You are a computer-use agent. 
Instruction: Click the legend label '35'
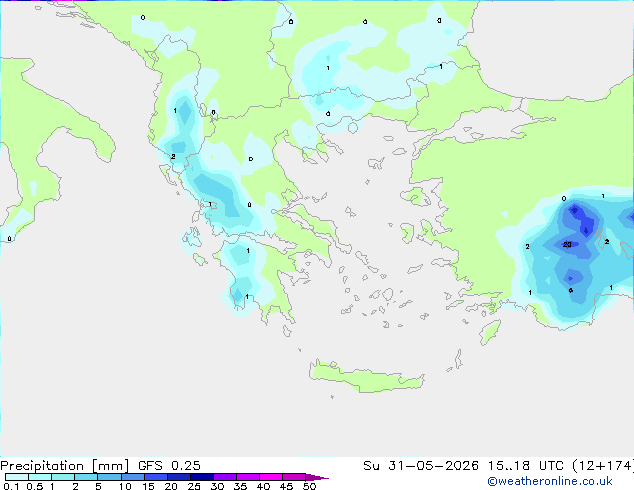[240, 486]
